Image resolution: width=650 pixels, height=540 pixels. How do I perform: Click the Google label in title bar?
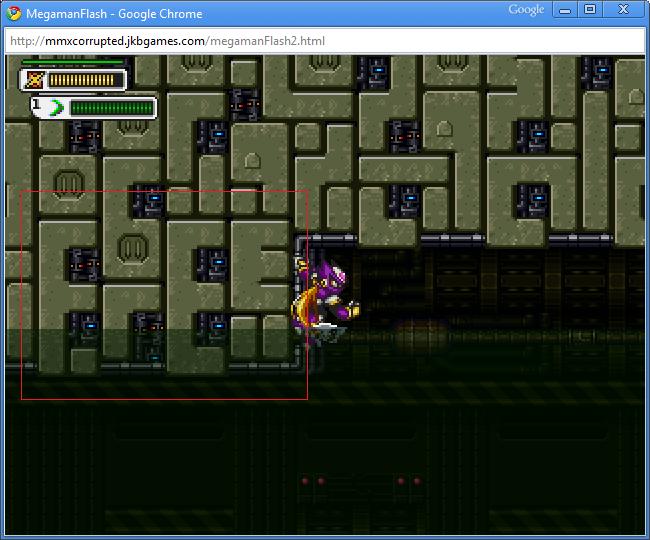[x=526, y=10]
